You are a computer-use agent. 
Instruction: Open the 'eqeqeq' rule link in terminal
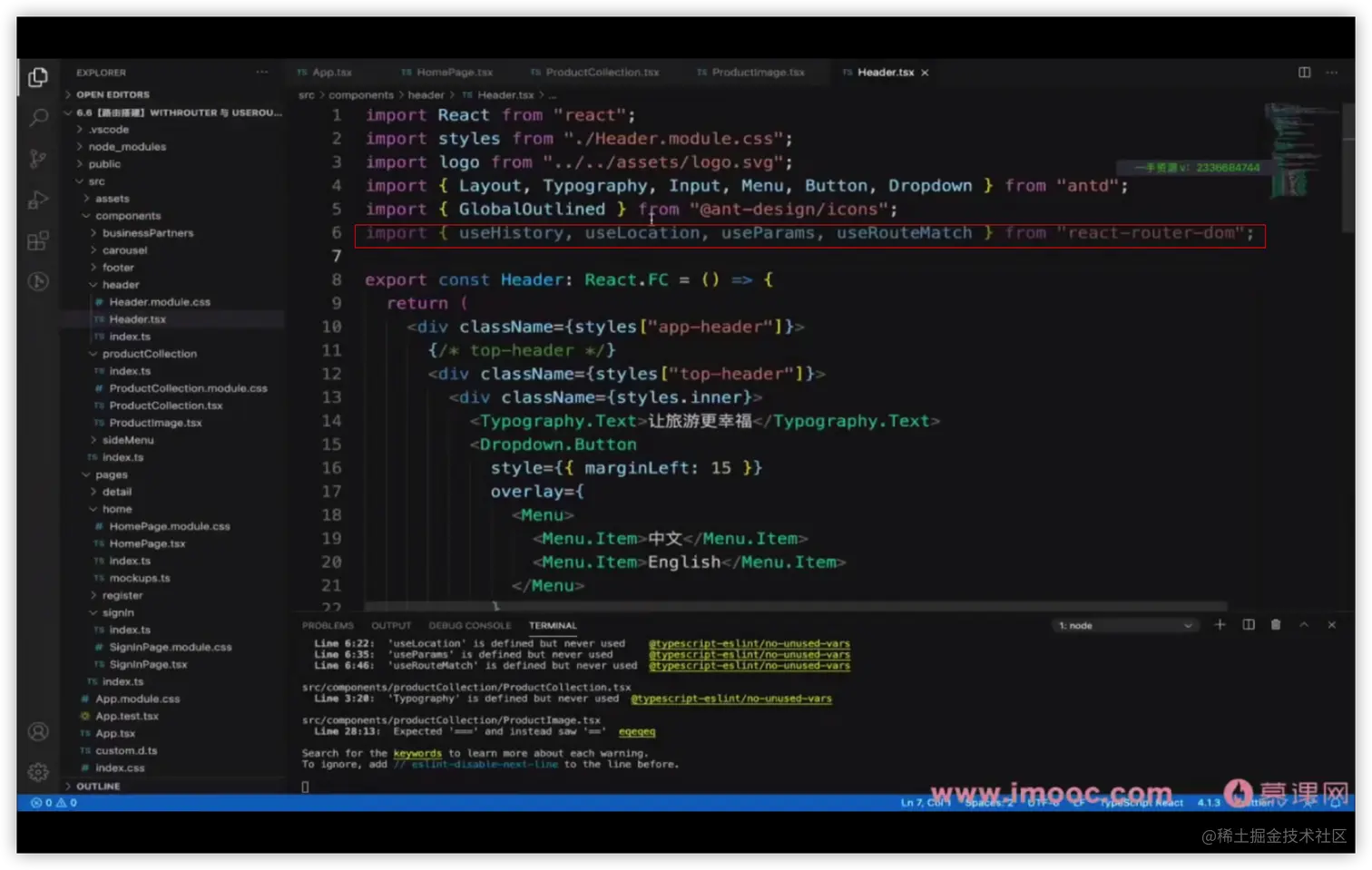pos(637,732)
